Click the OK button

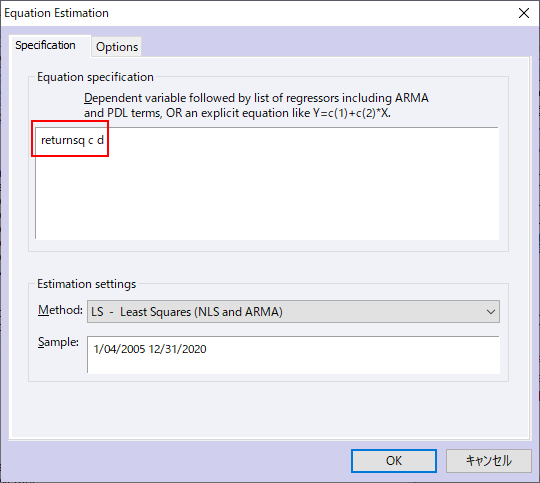(394, 461)
